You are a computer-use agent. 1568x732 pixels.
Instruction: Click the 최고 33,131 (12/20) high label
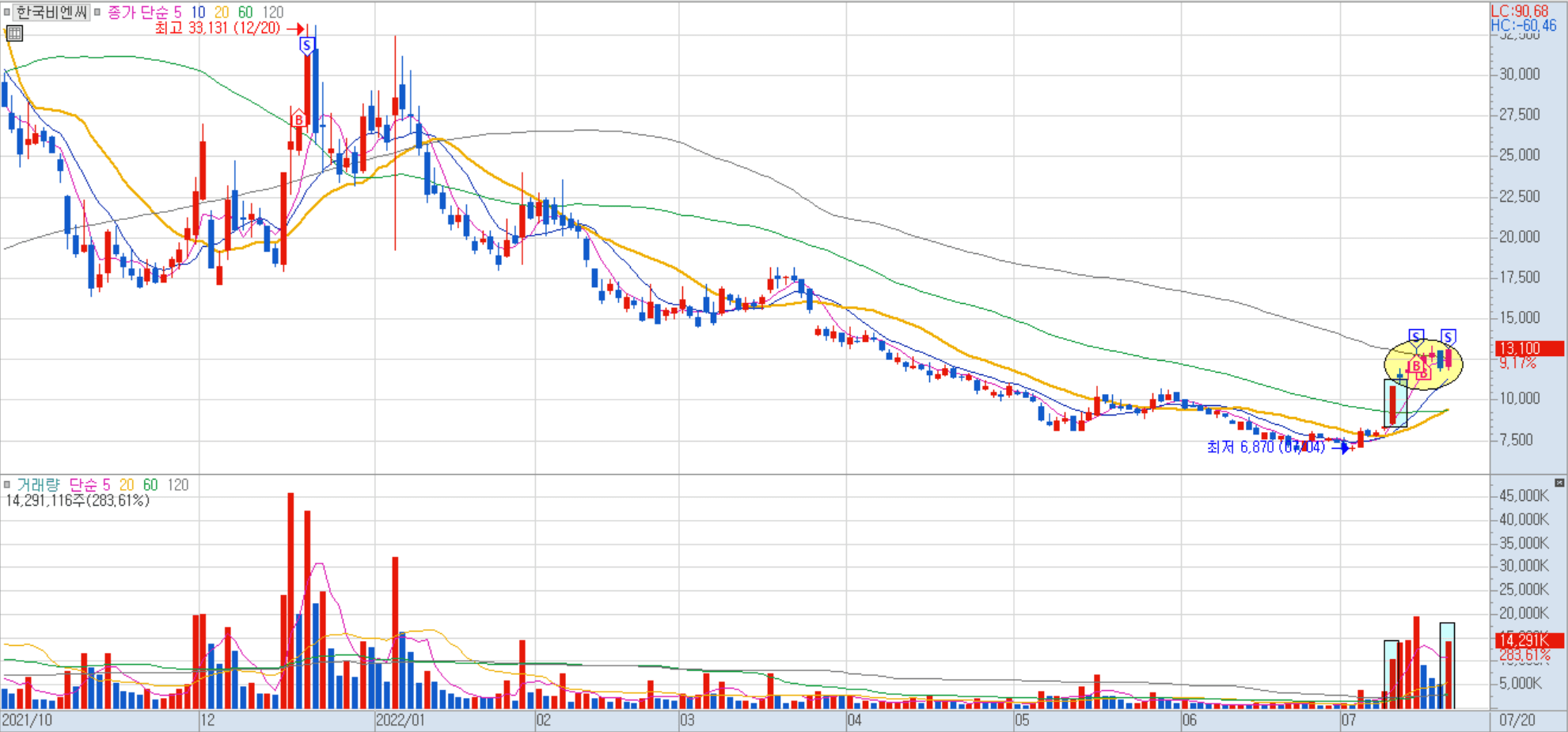click(218, 28)
